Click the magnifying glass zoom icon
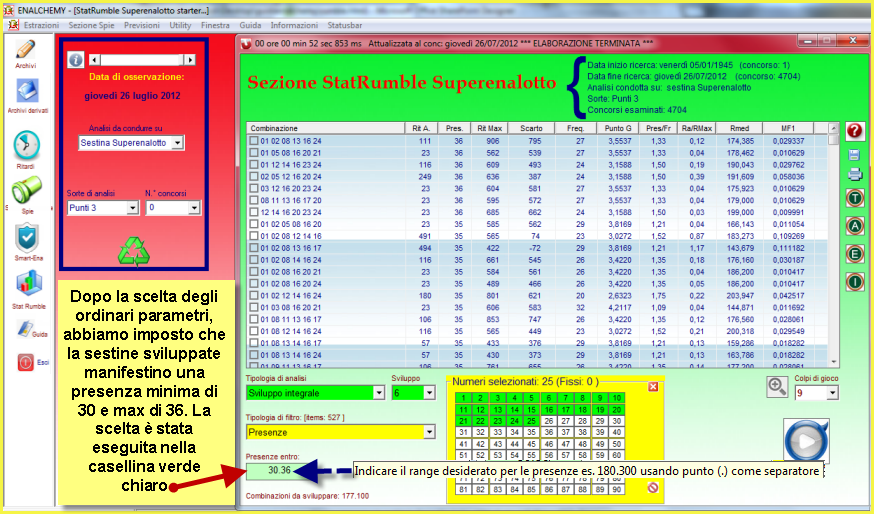The width and height of the screenshot is (874, 514). pyautogui.click(x=777, y=387)
